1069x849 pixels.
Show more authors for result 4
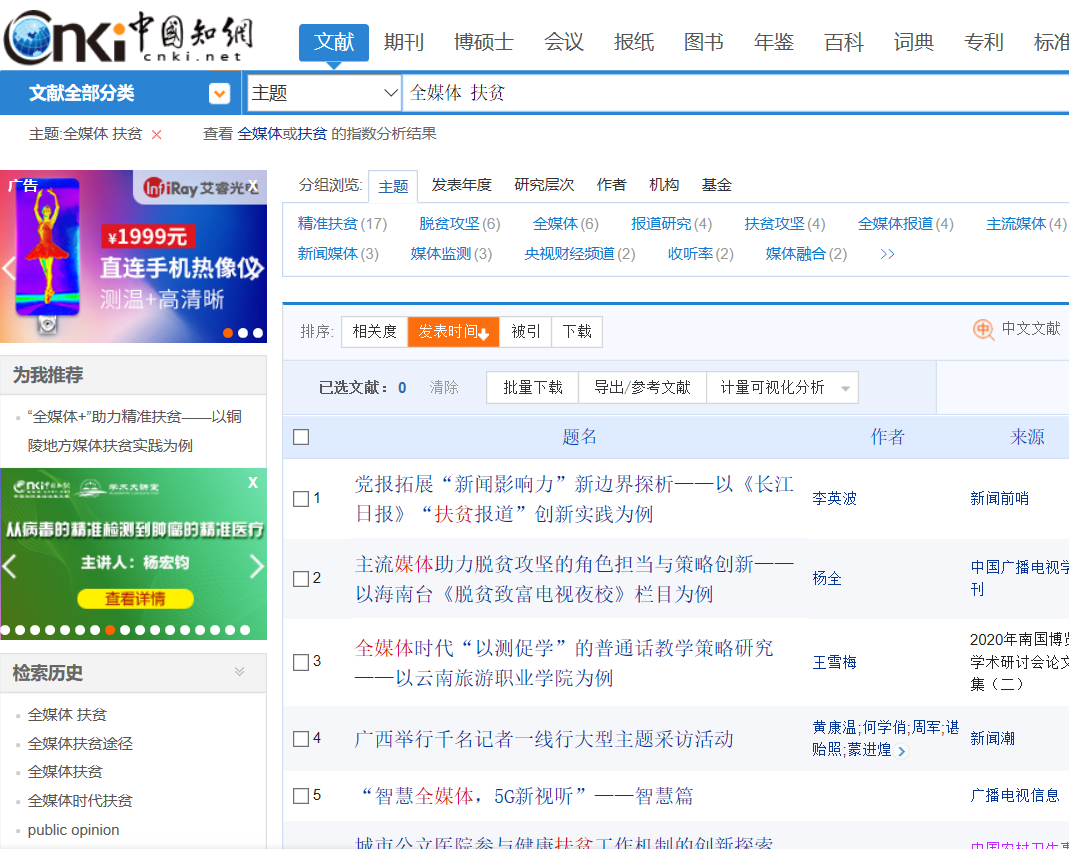tap(902, 751)
